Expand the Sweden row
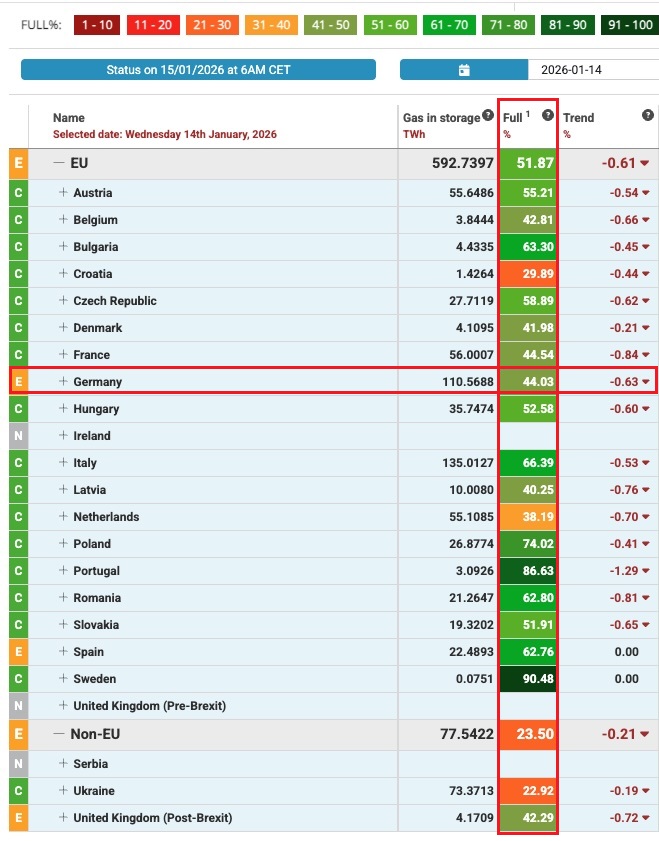659x841 pixels. click(63, 678)
